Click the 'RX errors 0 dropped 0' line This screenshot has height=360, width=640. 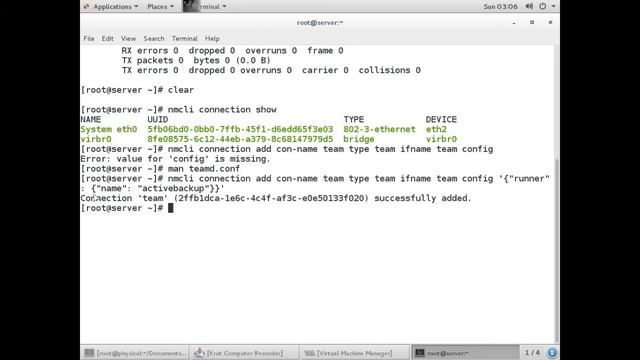[x=232, y=51]
